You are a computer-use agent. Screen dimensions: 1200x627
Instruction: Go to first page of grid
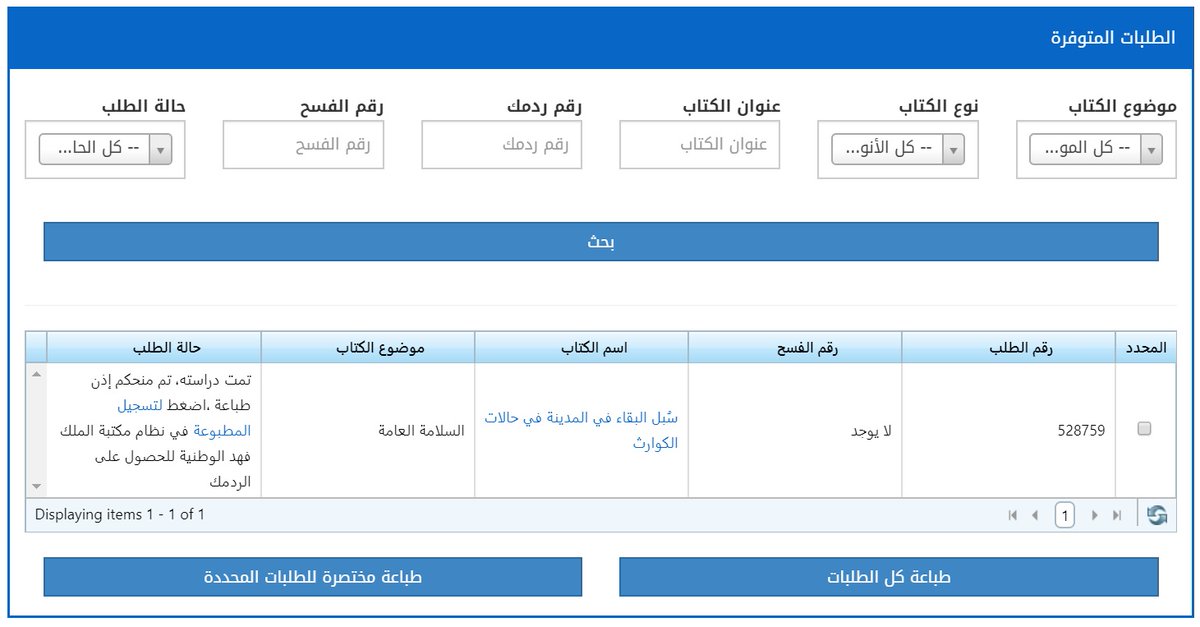pyautogui.click(x=1013, y=515)
